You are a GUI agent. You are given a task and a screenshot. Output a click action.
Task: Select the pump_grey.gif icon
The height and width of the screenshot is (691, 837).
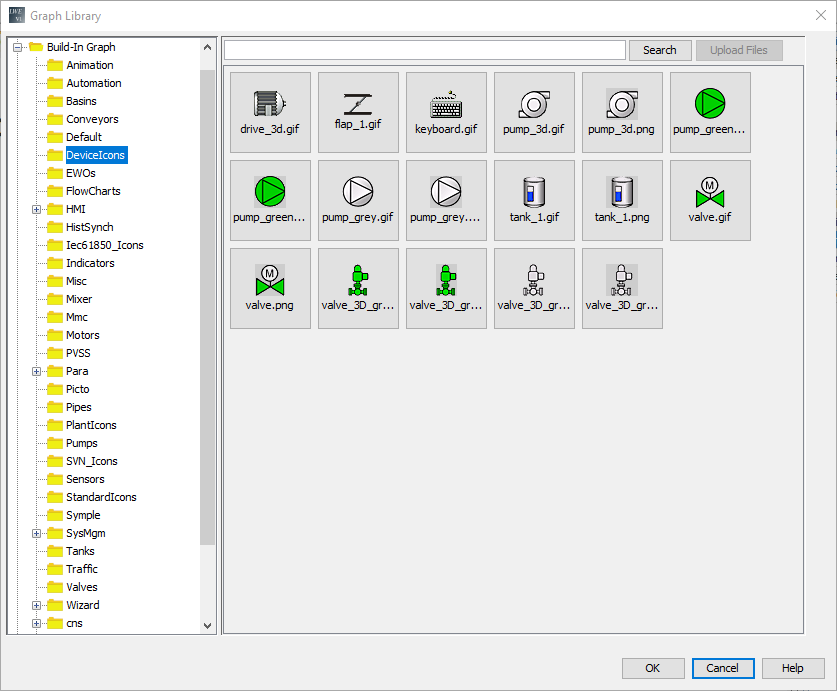[358, 200]
